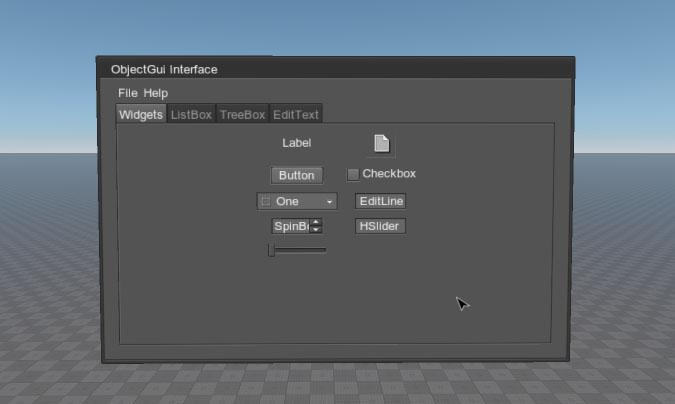This screenshot has width=675, height=404.
Task: Decrease value with the SpinBox down arrow
Action: click(x=317, y=230)
